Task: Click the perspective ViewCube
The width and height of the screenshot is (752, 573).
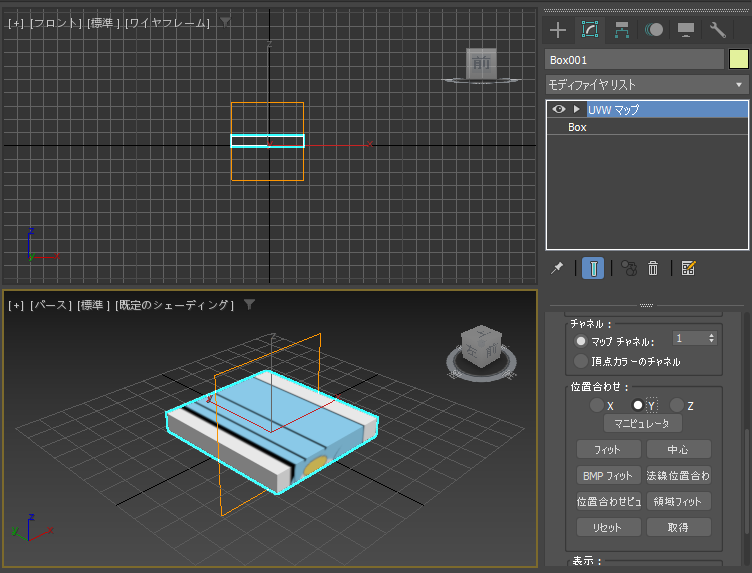Action: pos(481,346)
